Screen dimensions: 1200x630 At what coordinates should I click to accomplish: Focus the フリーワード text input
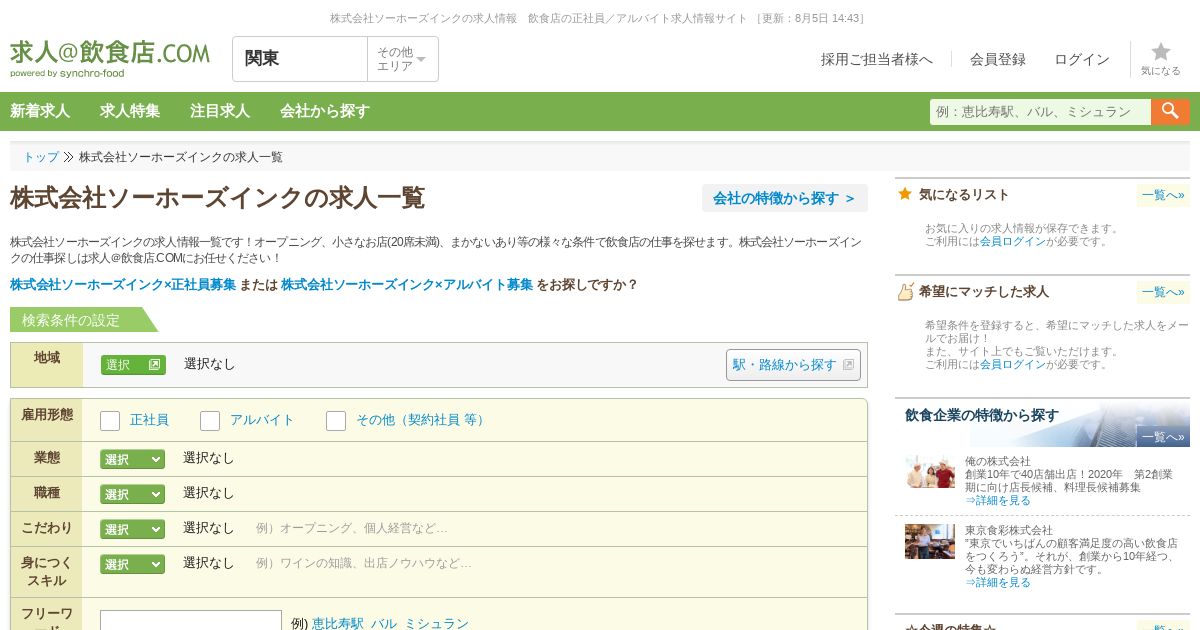pyautogui.click(x=191, y=621)
